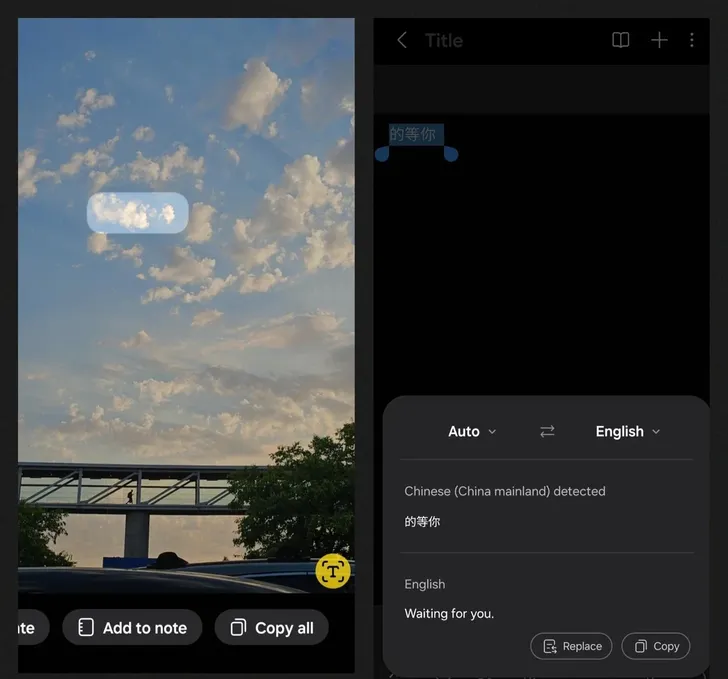Click Replace in the translation panel
The height and width of the screenshot is (679, 728).
pos(571,646)
